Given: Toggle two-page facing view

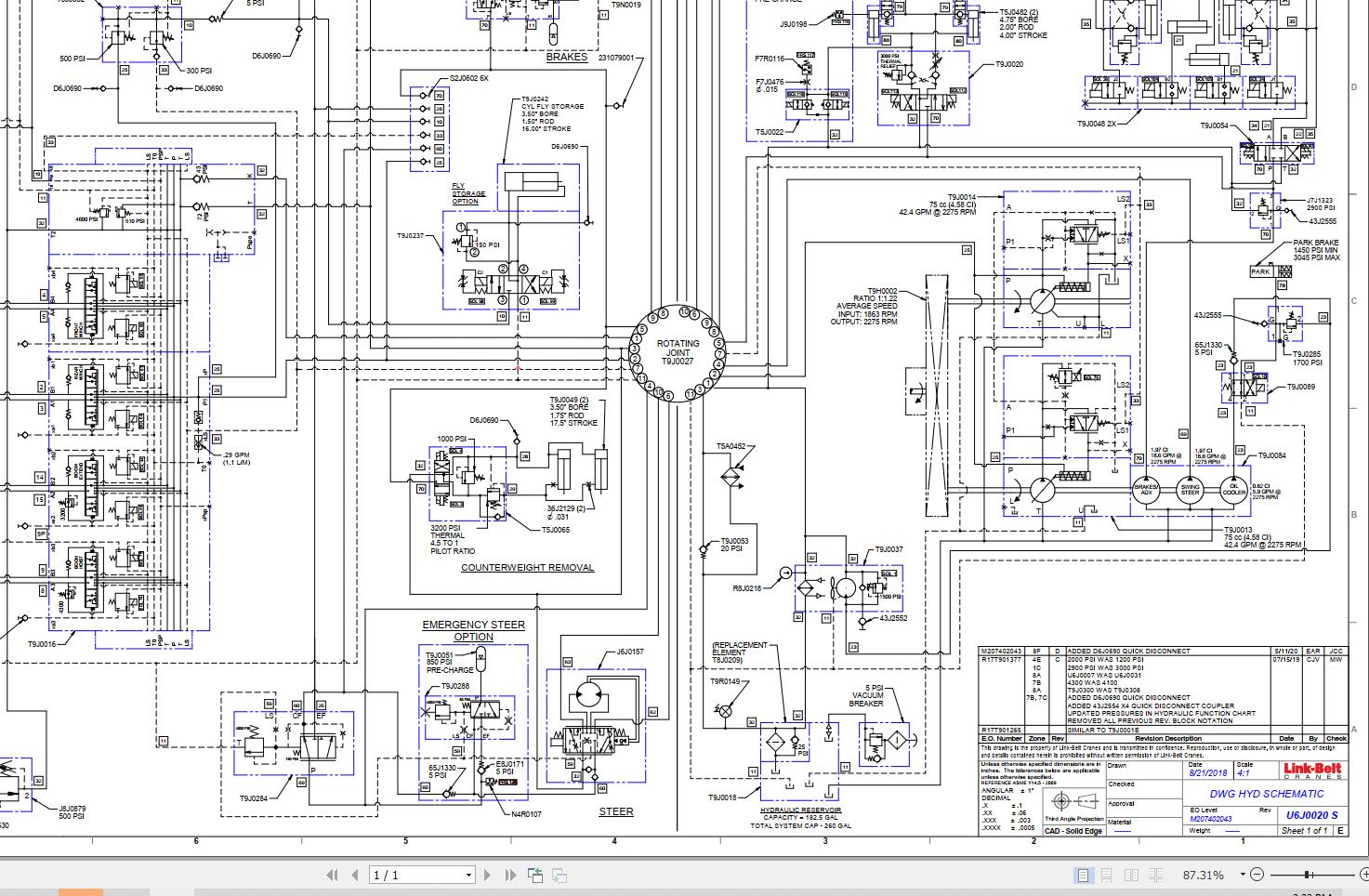Looking at the screenshot, I should (x=1131, y=875).
